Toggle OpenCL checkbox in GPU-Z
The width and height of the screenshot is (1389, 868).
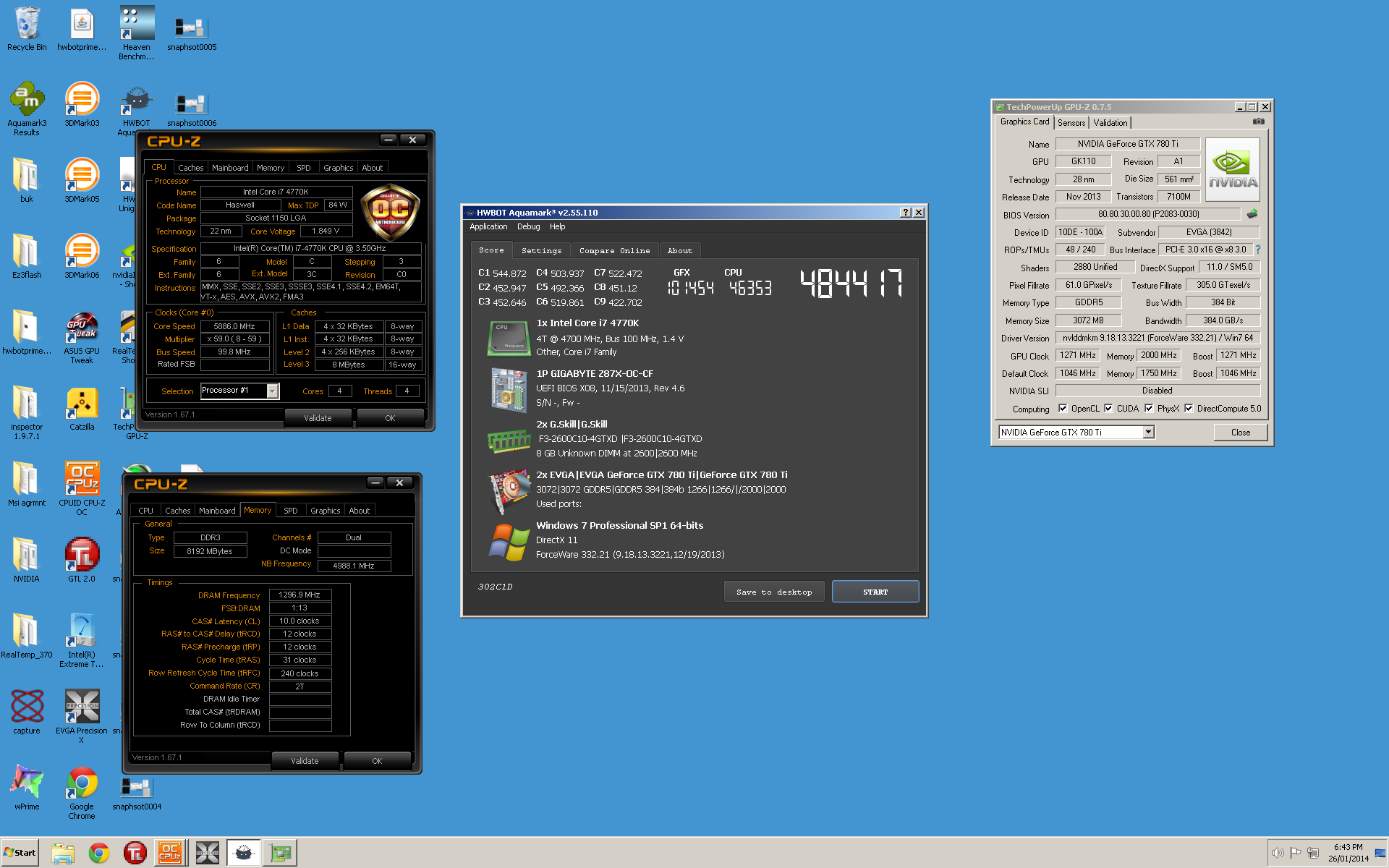pyautogui.click(x=1063, y=408)
